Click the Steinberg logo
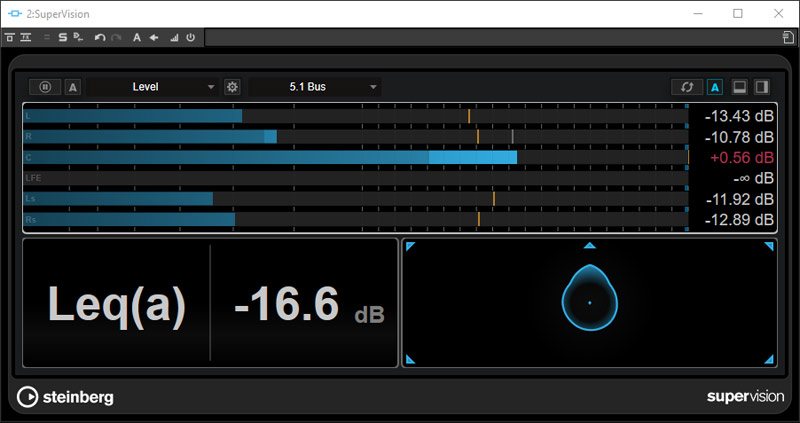Screen dimensions: 800x423 tap(66, 397)
